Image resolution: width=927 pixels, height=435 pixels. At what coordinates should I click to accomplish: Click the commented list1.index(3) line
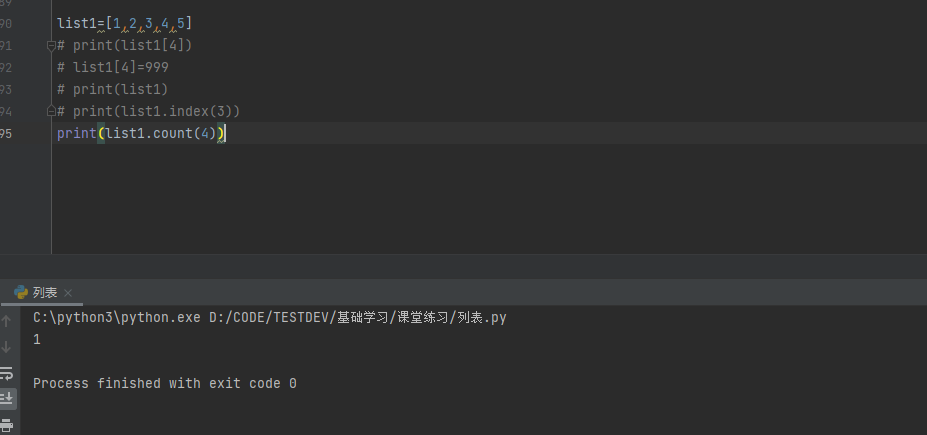point(155,111)
